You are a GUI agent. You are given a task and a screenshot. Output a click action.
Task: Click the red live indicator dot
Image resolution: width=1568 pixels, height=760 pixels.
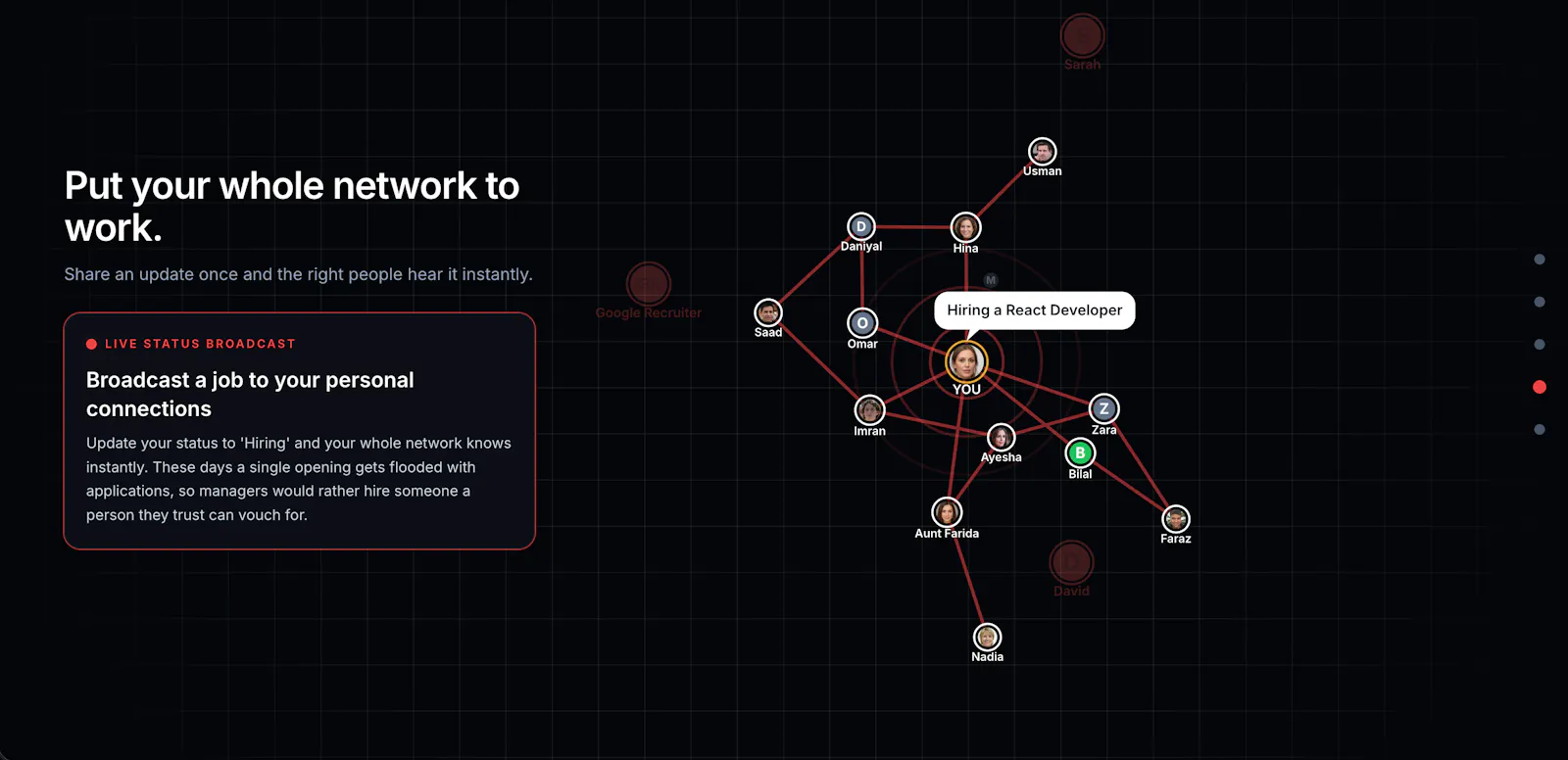click(91, 344)
